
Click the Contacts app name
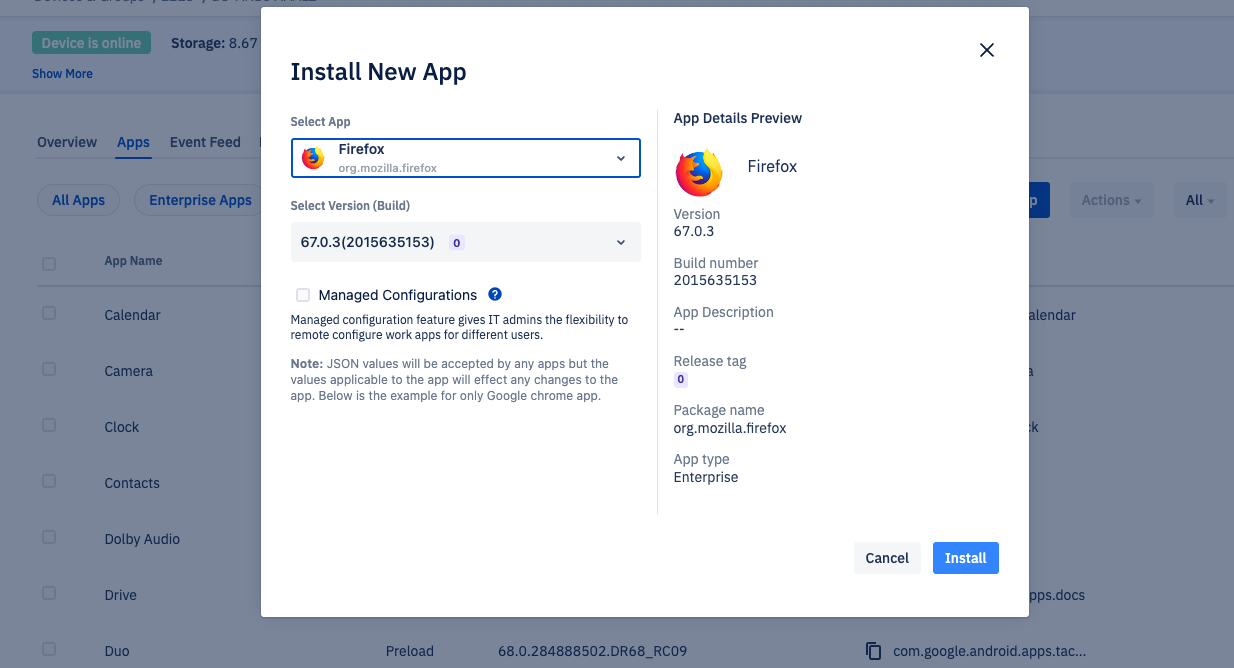click(x=132, y=483)
